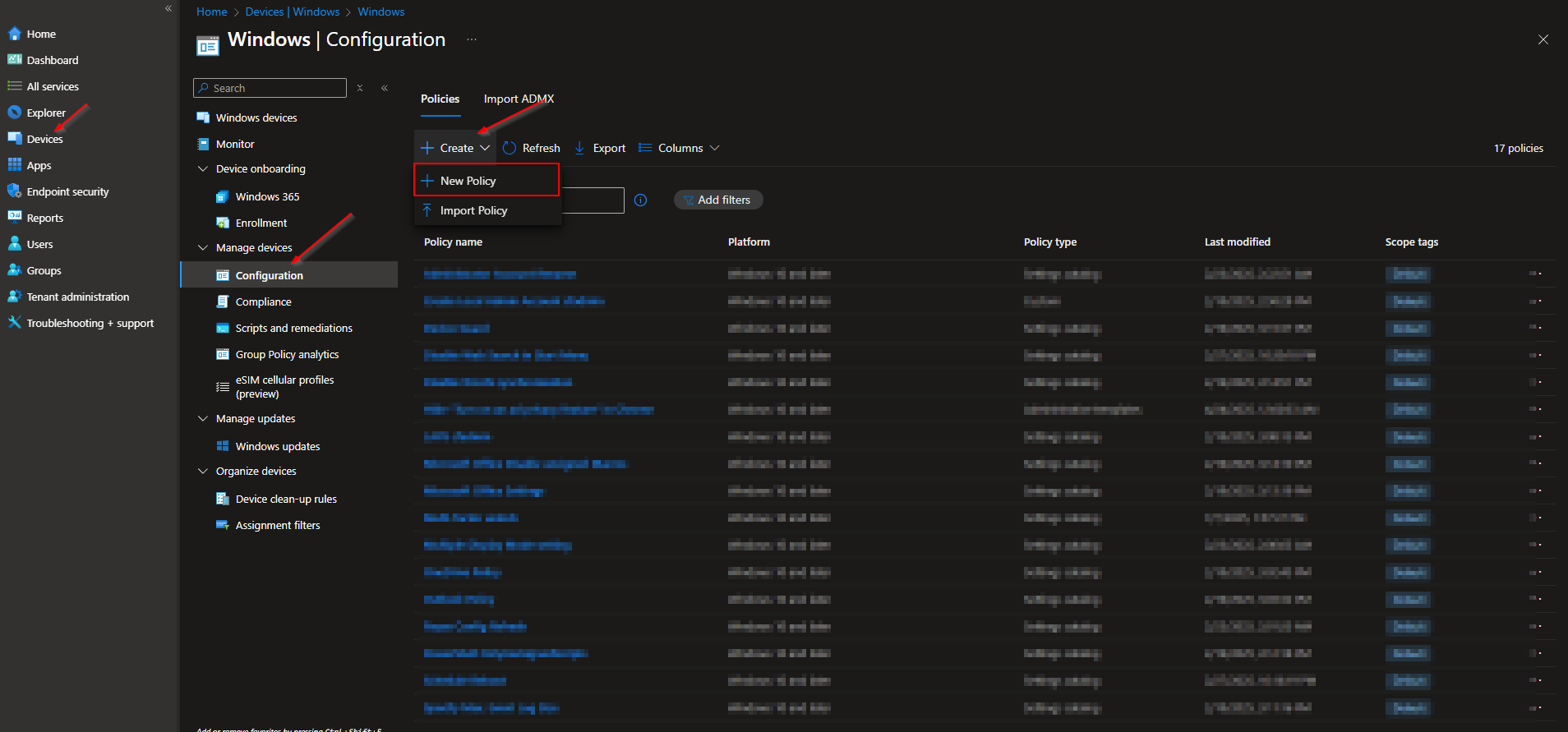Viewport: 1568px width, 732px height.
Task: Collapse the Device onboarding section
Action: [203, 169]
